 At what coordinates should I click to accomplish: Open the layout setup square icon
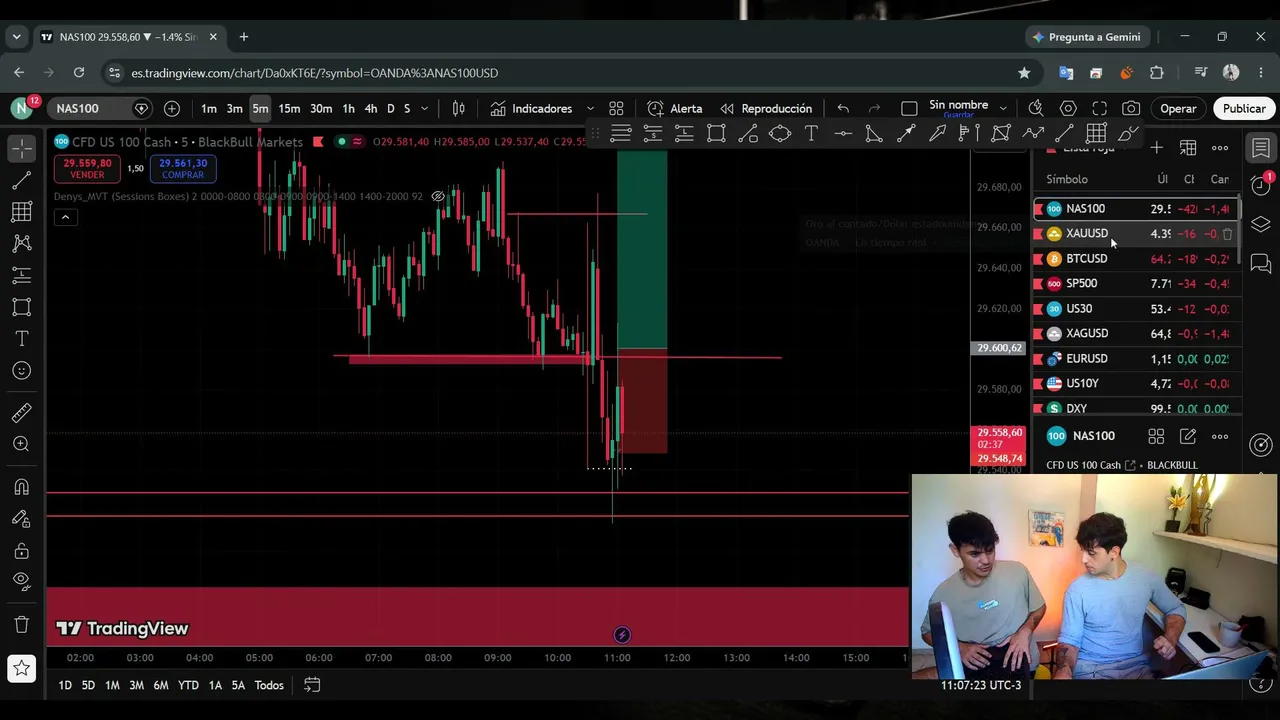(x=909, y=108)
